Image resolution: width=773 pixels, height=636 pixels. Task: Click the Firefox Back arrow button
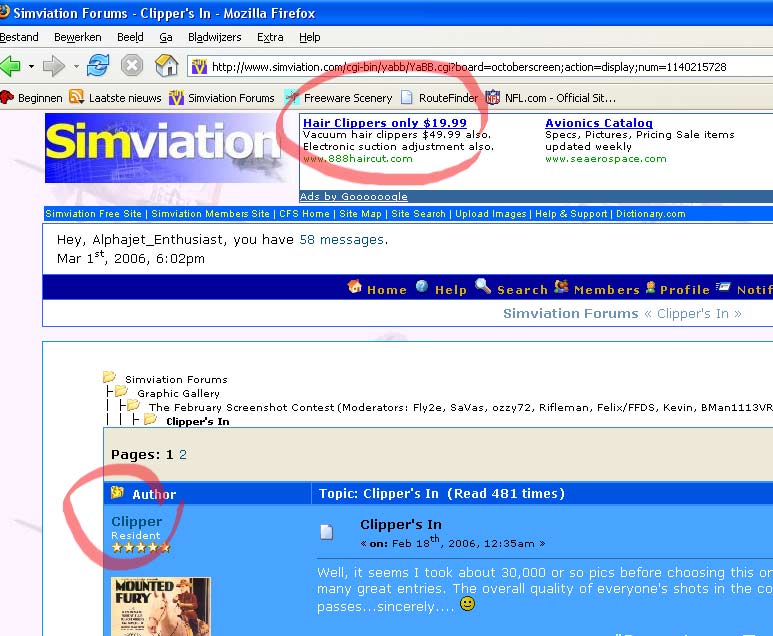pyautogui.click(x=11, y=67)
